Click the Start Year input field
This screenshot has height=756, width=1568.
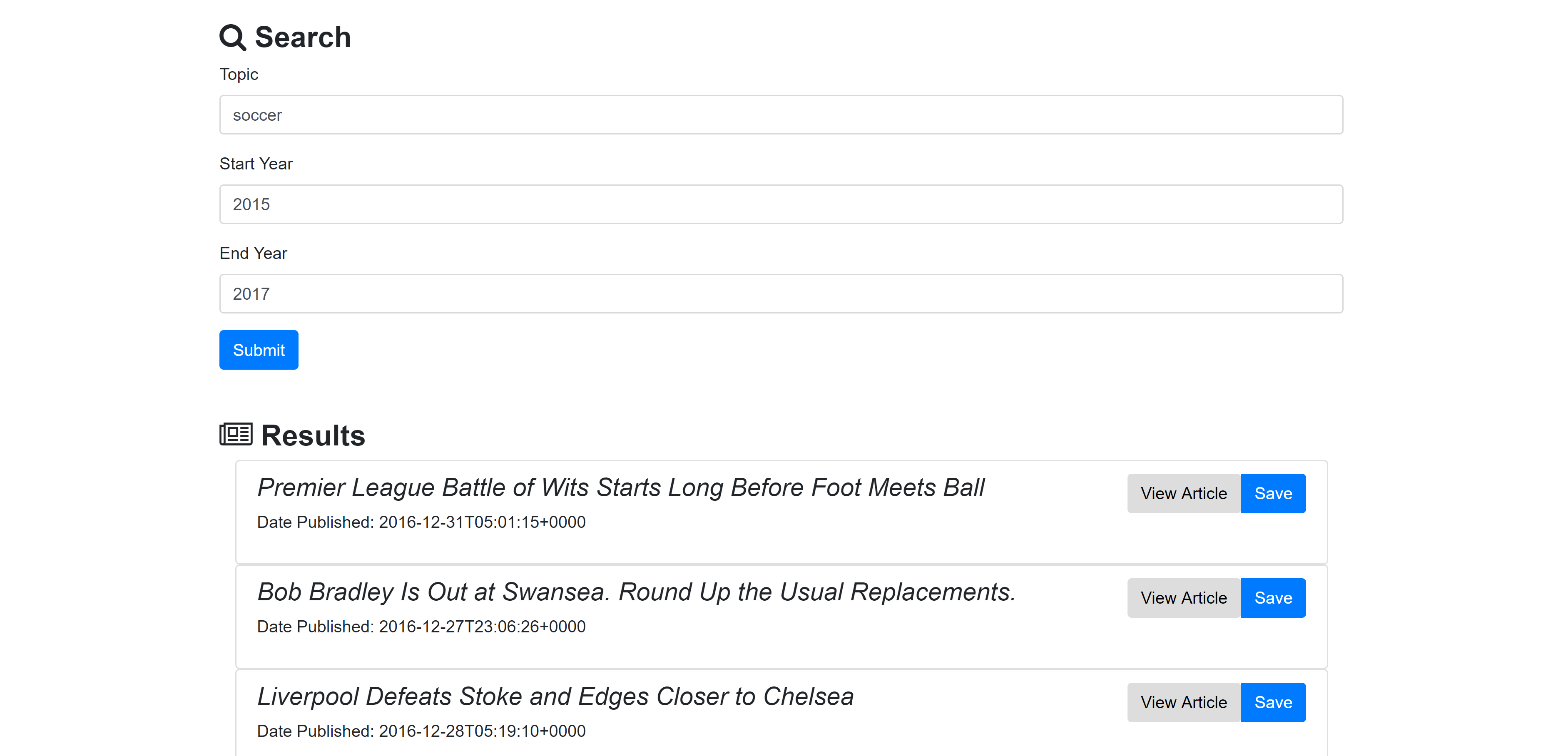point(781,204)
